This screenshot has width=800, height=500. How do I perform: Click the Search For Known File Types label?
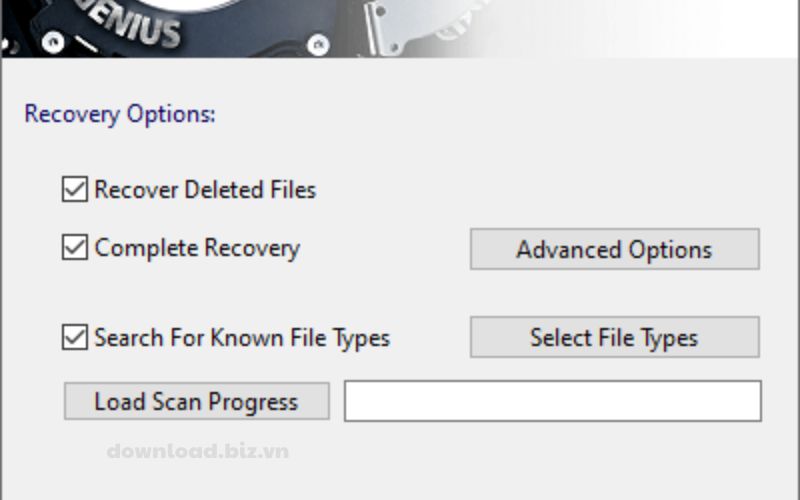(x=242, y=337)
